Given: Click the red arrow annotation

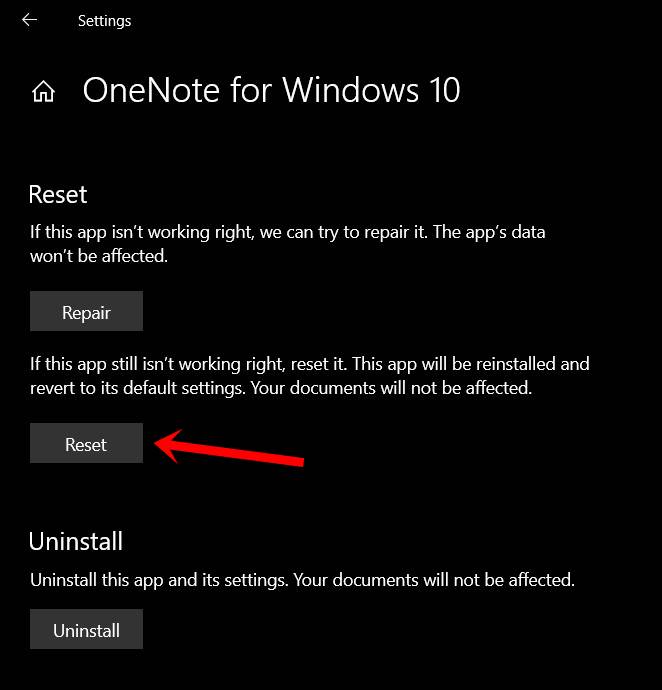Looking at the screenshot, I should point(229,449).
